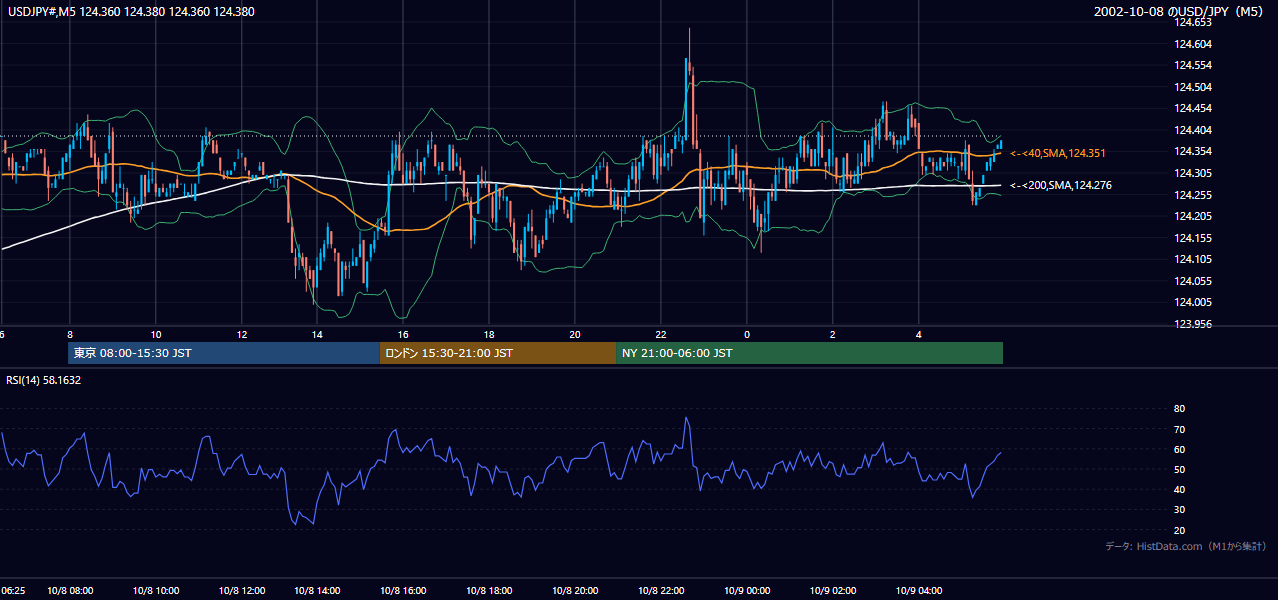Click price axis label 124.305

tap(1193, 173)
